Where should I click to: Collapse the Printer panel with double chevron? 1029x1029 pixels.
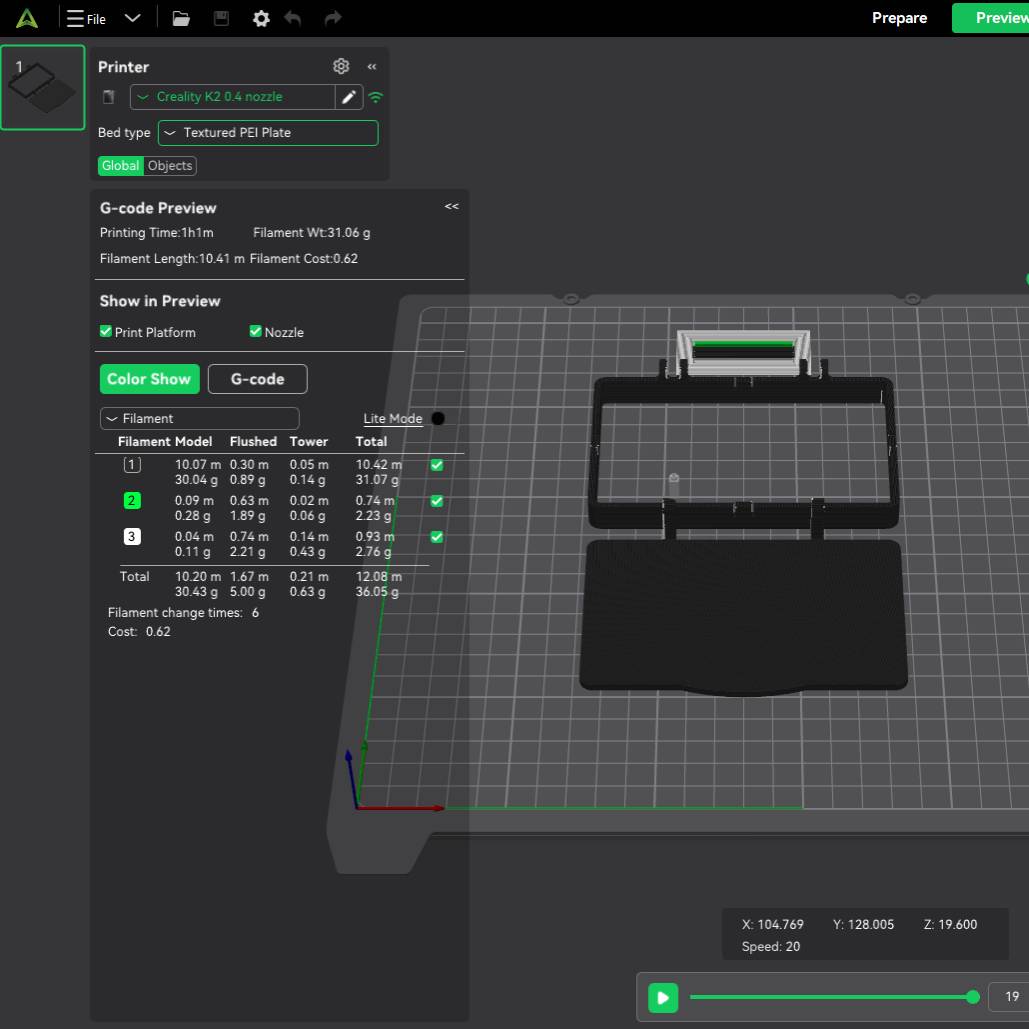(x=372, y=66)
